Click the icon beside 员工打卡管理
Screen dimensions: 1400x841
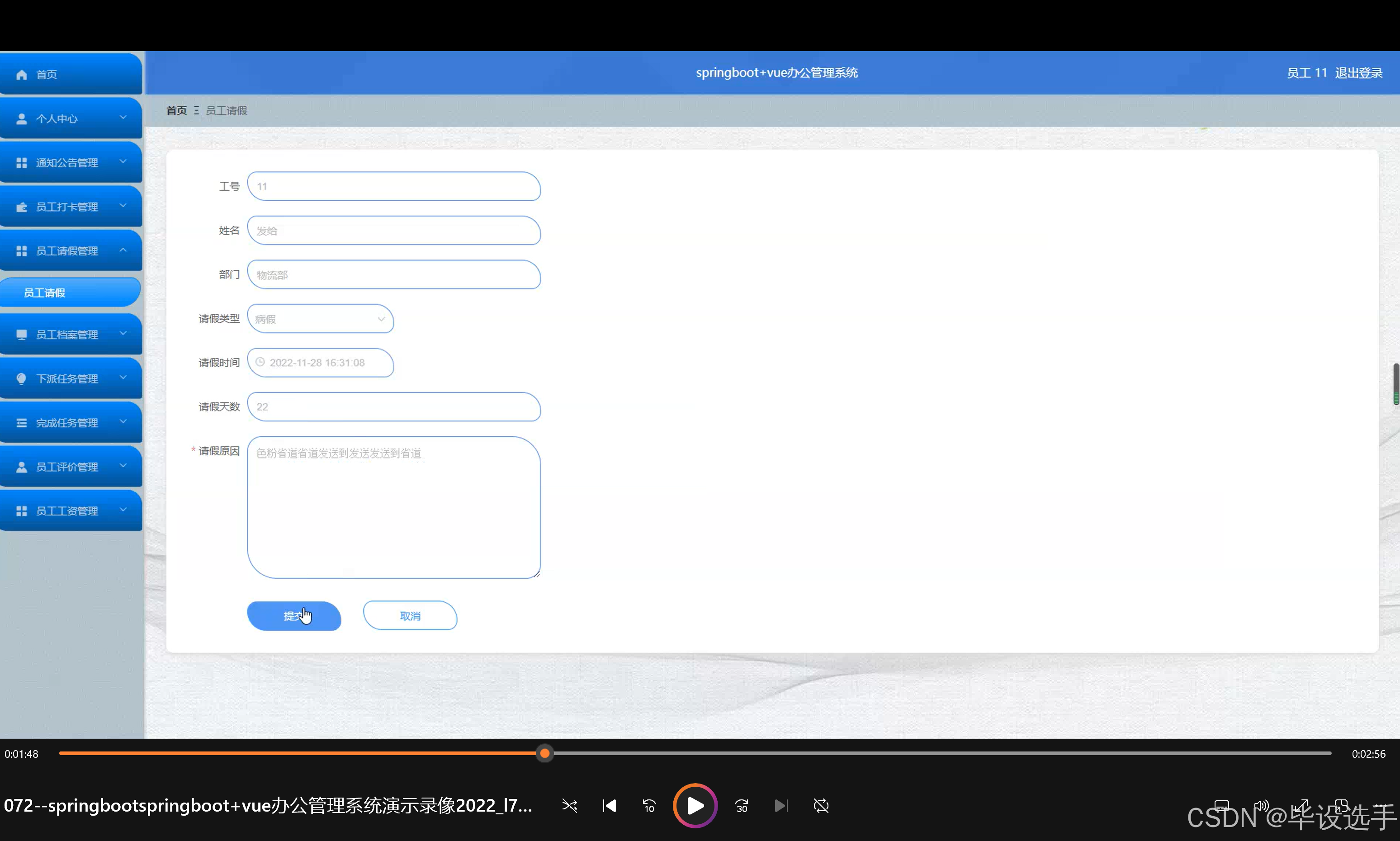coord(22,207)
